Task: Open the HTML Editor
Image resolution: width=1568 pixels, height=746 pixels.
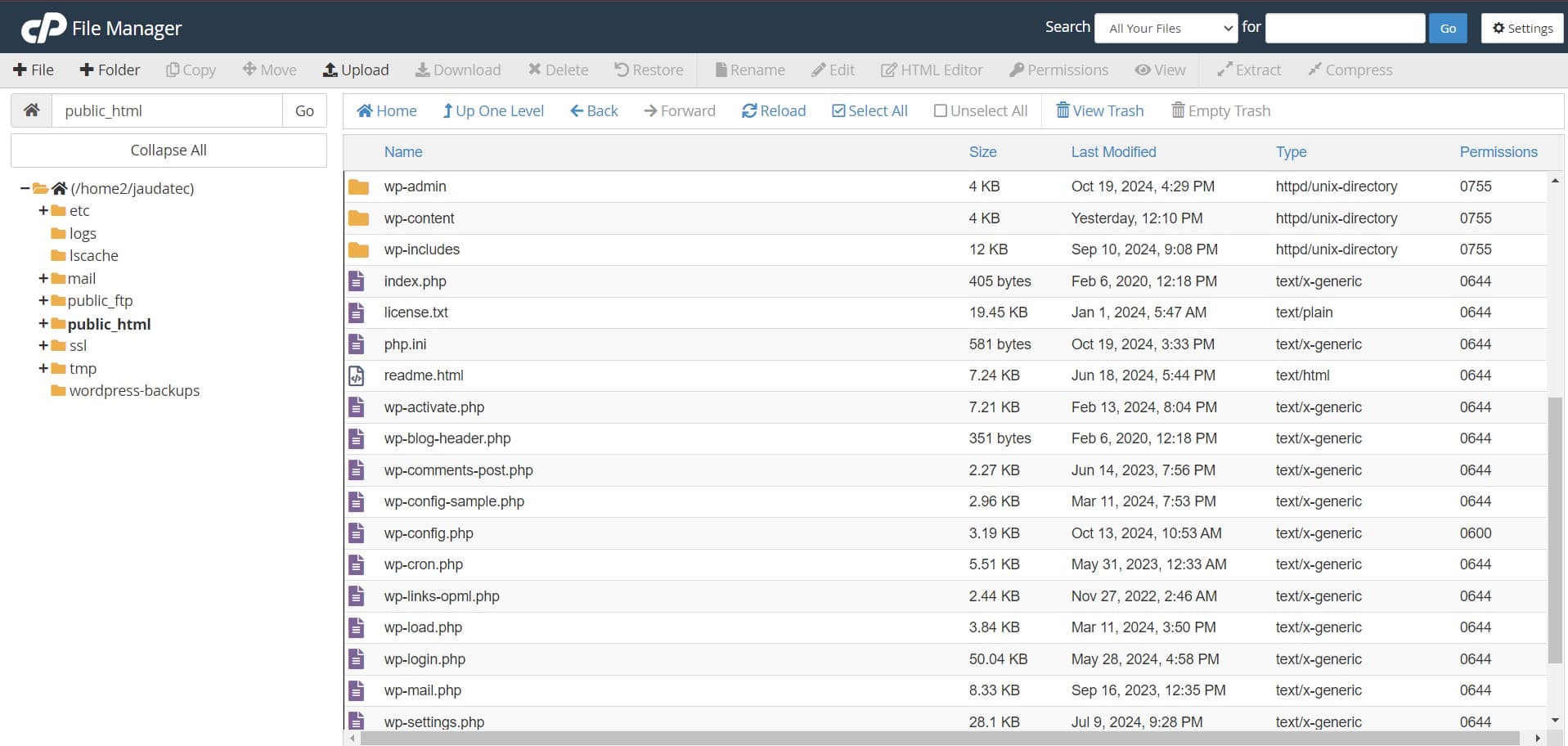Action: pyautogui.click(x=932, y=70)
